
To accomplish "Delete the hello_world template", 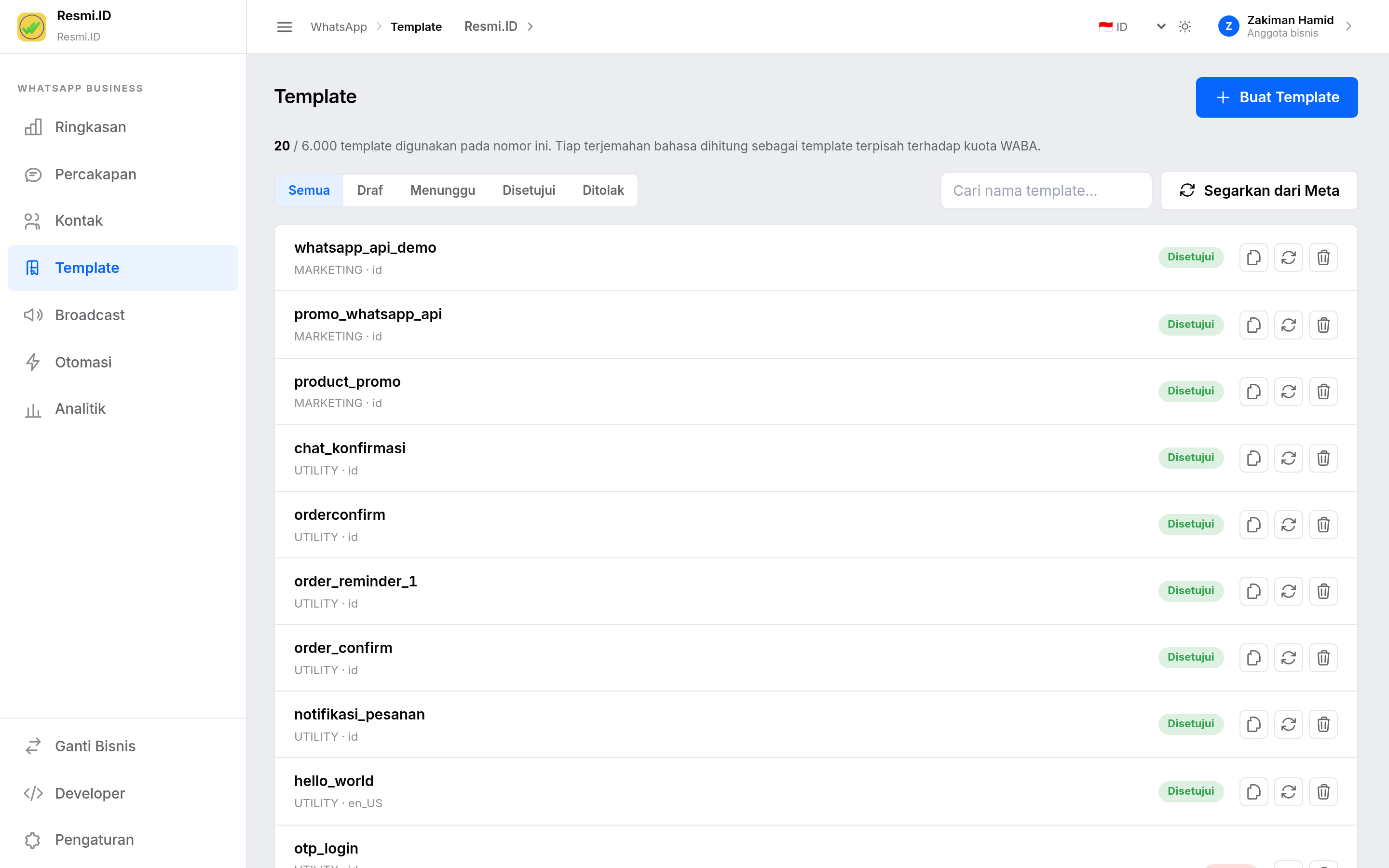I will coord(1323,792).
